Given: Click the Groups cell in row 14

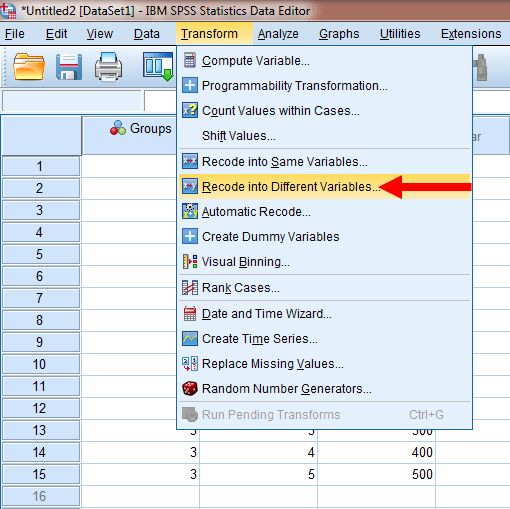Looking at the screenshot, I should pos(141,452).
